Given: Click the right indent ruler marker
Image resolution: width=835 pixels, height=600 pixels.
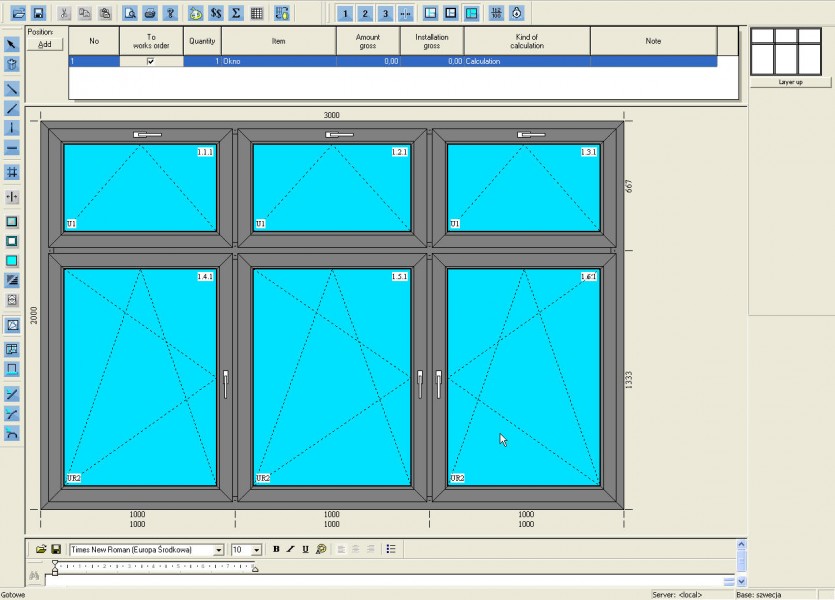Looking at the screenshot, I should 255,569.
